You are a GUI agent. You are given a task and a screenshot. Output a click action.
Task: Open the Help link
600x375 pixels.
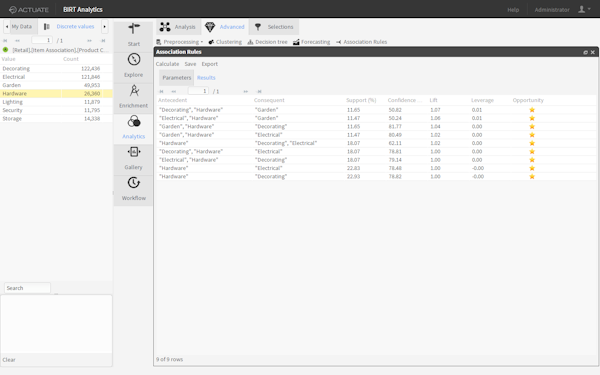[x=513, y=10]
